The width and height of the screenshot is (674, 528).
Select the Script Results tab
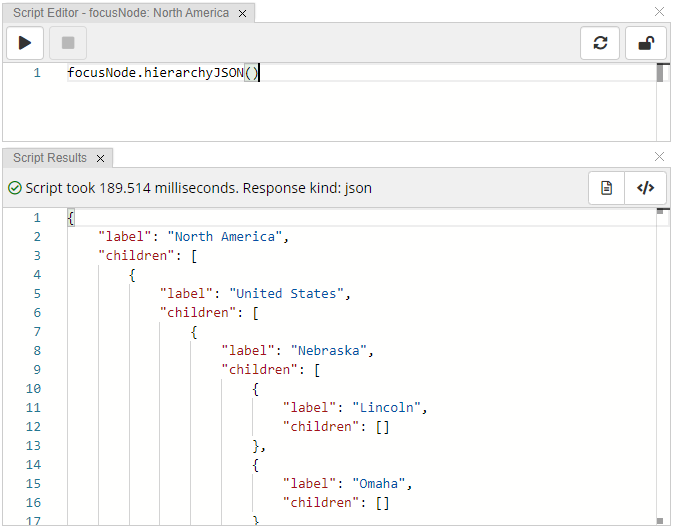(50, 158)
